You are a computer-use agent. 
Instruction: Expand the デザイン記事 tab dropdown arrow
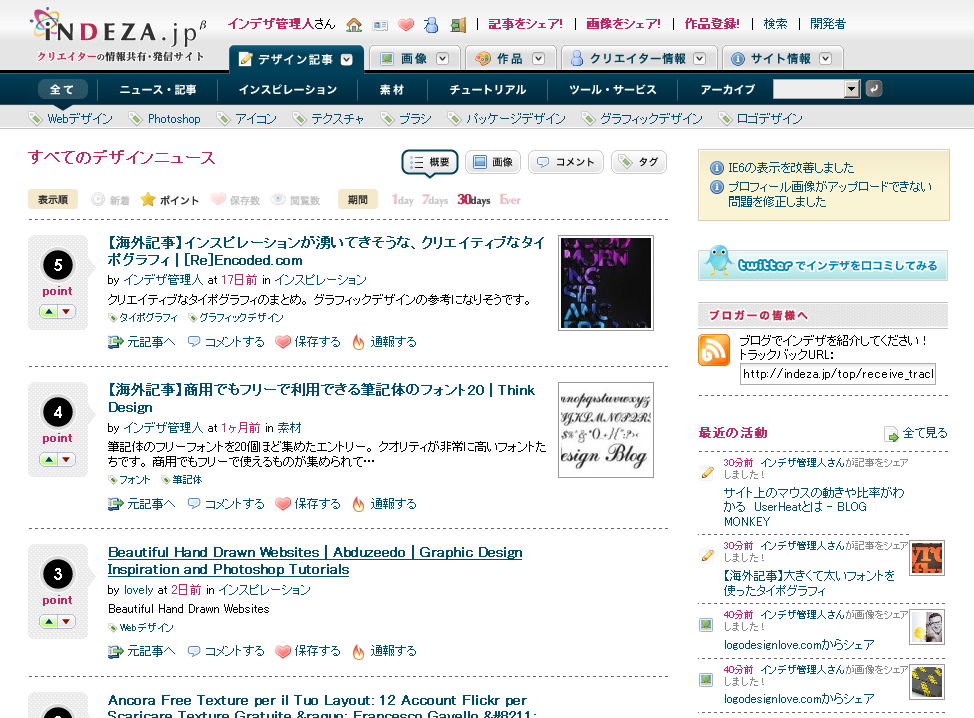(x=347, y=60)
